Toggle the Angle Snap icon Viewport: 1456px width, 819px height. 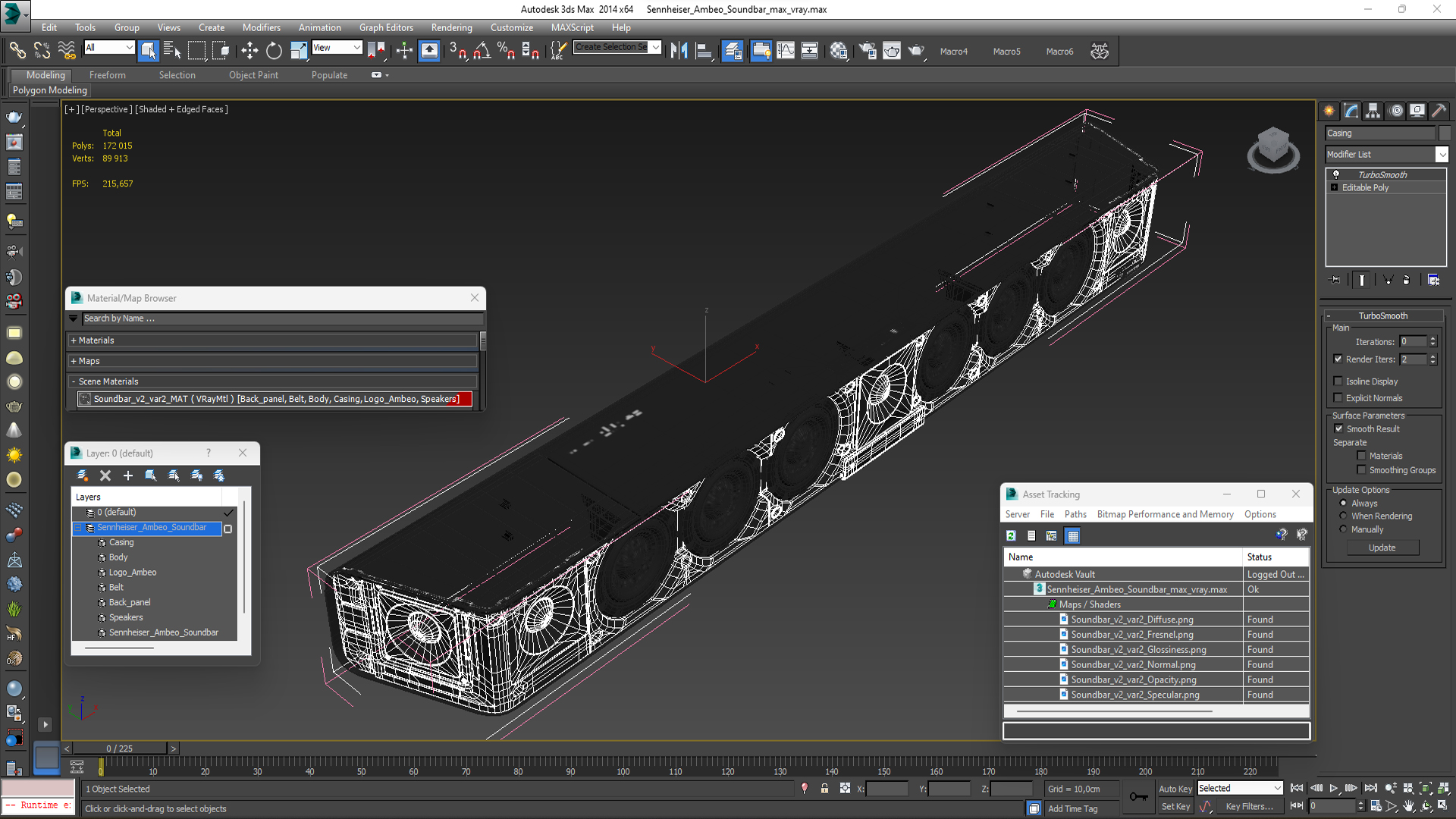(482, 51)
